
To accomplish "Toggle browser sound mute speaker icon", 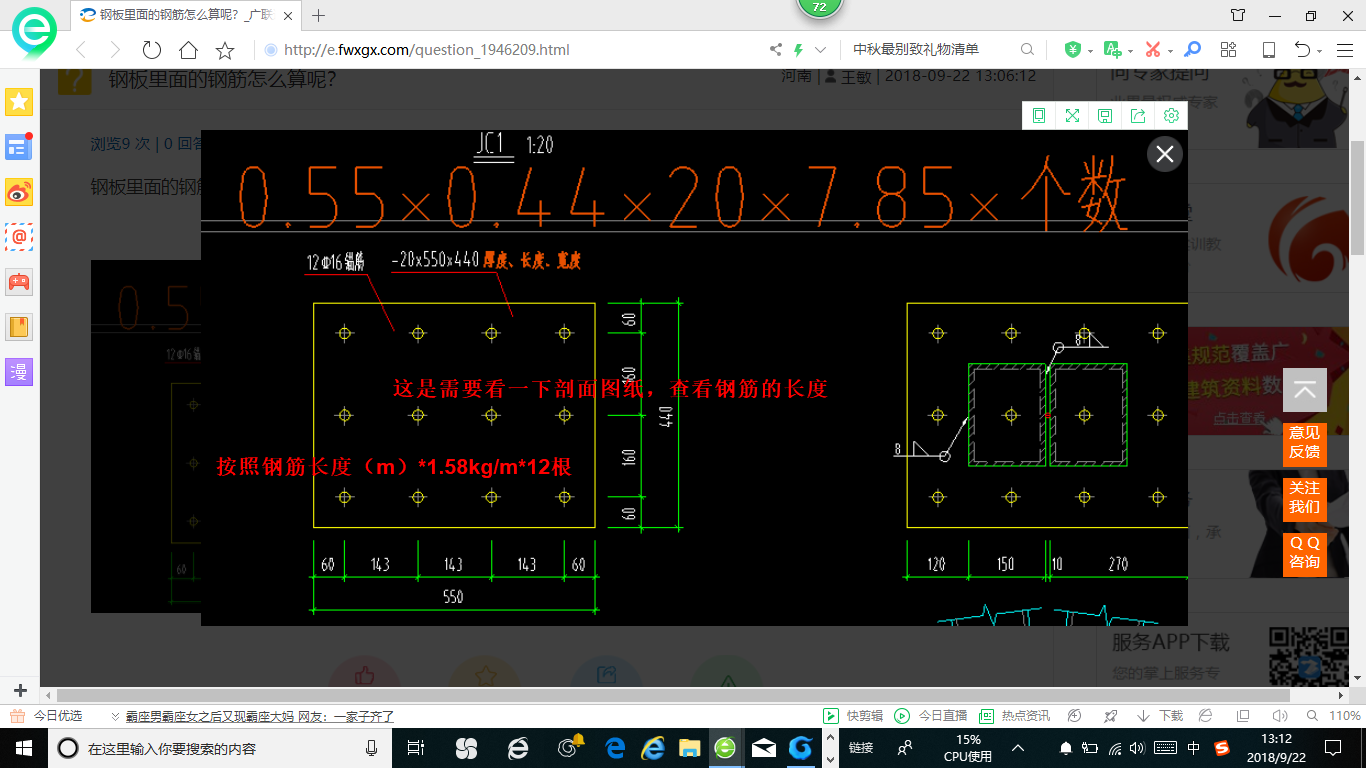I will (1281, 716).
